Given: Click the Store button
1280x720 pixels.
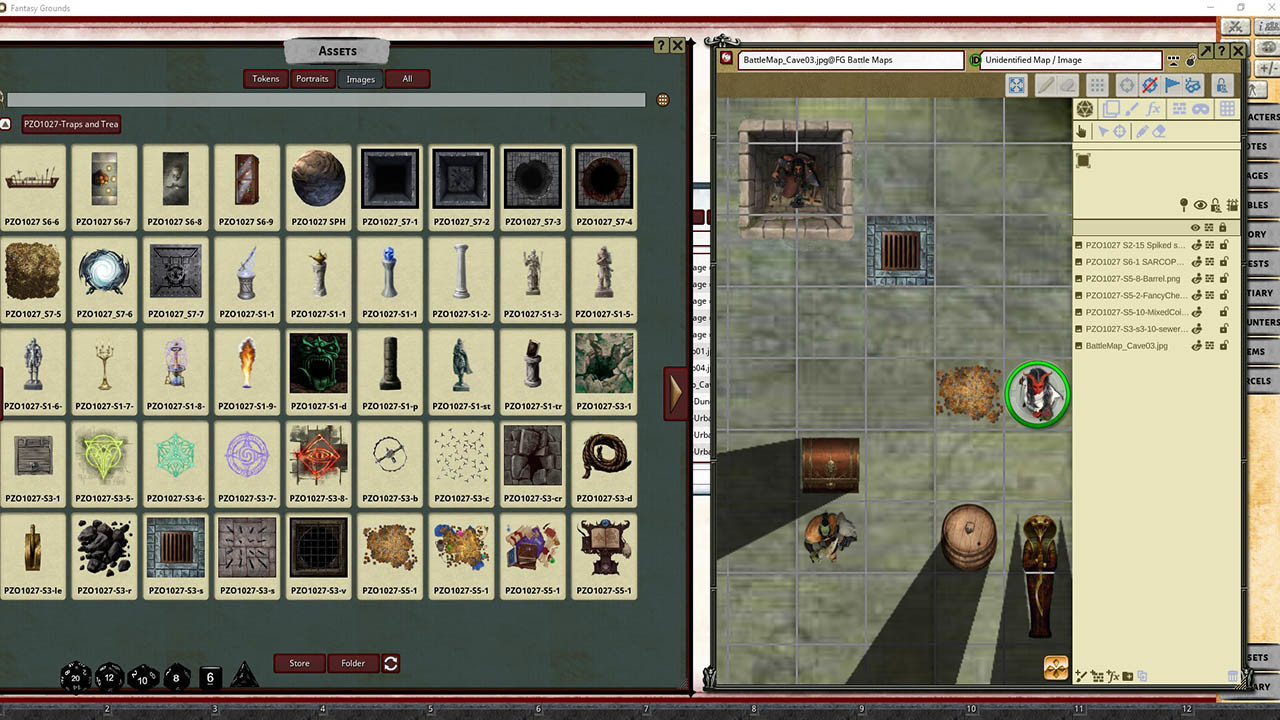Looking at the screenshot, I should (x=298, y=663).
